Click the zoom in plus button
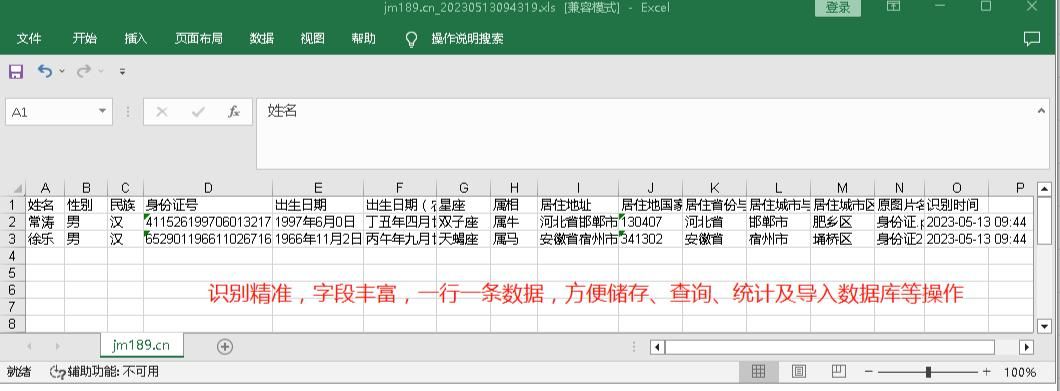Image resolution: width=1060 pixels, height=391 pixels. tap(986, 371)
